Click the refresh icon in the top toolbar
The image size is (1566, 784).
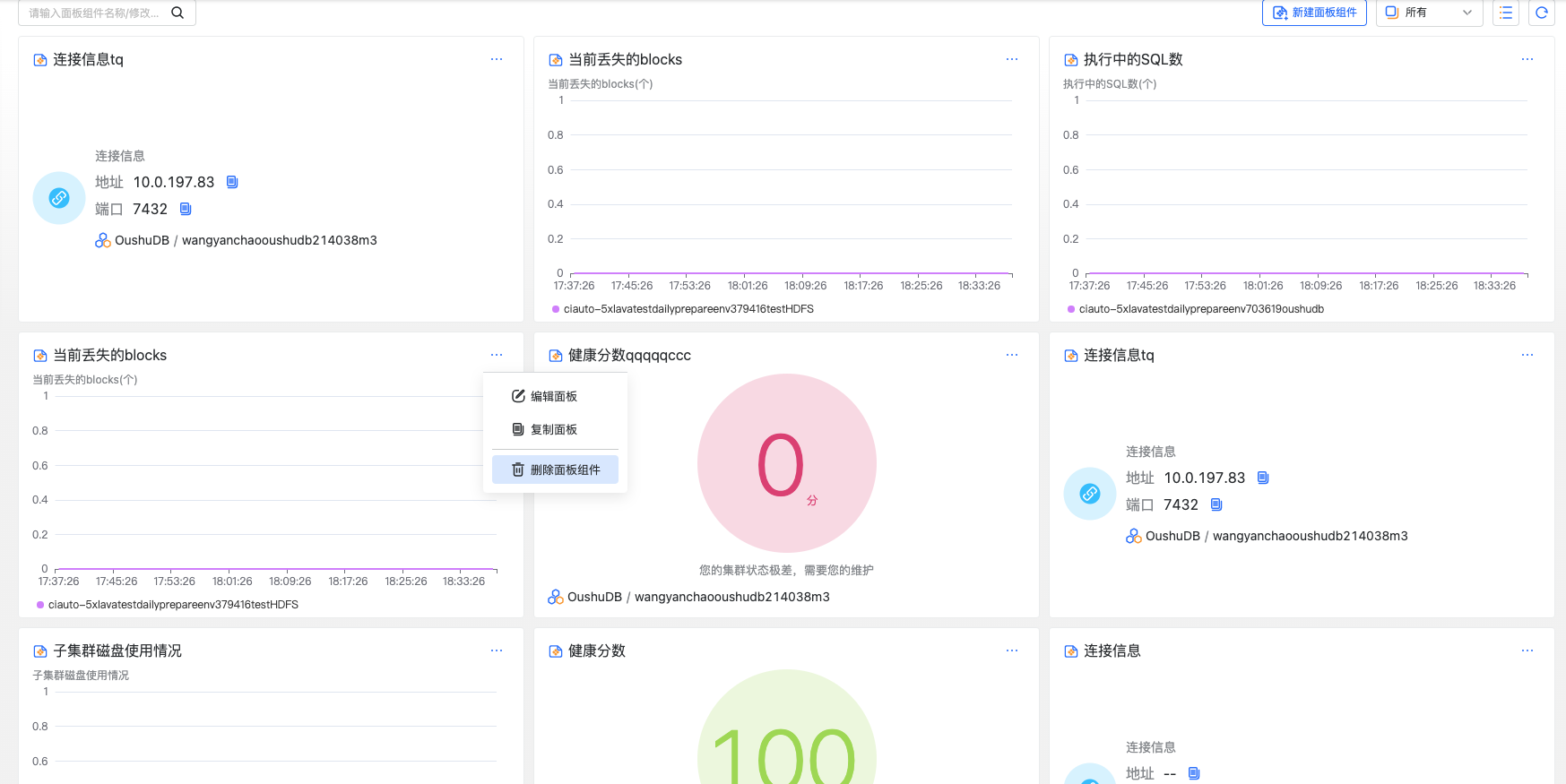(1541, 13)
